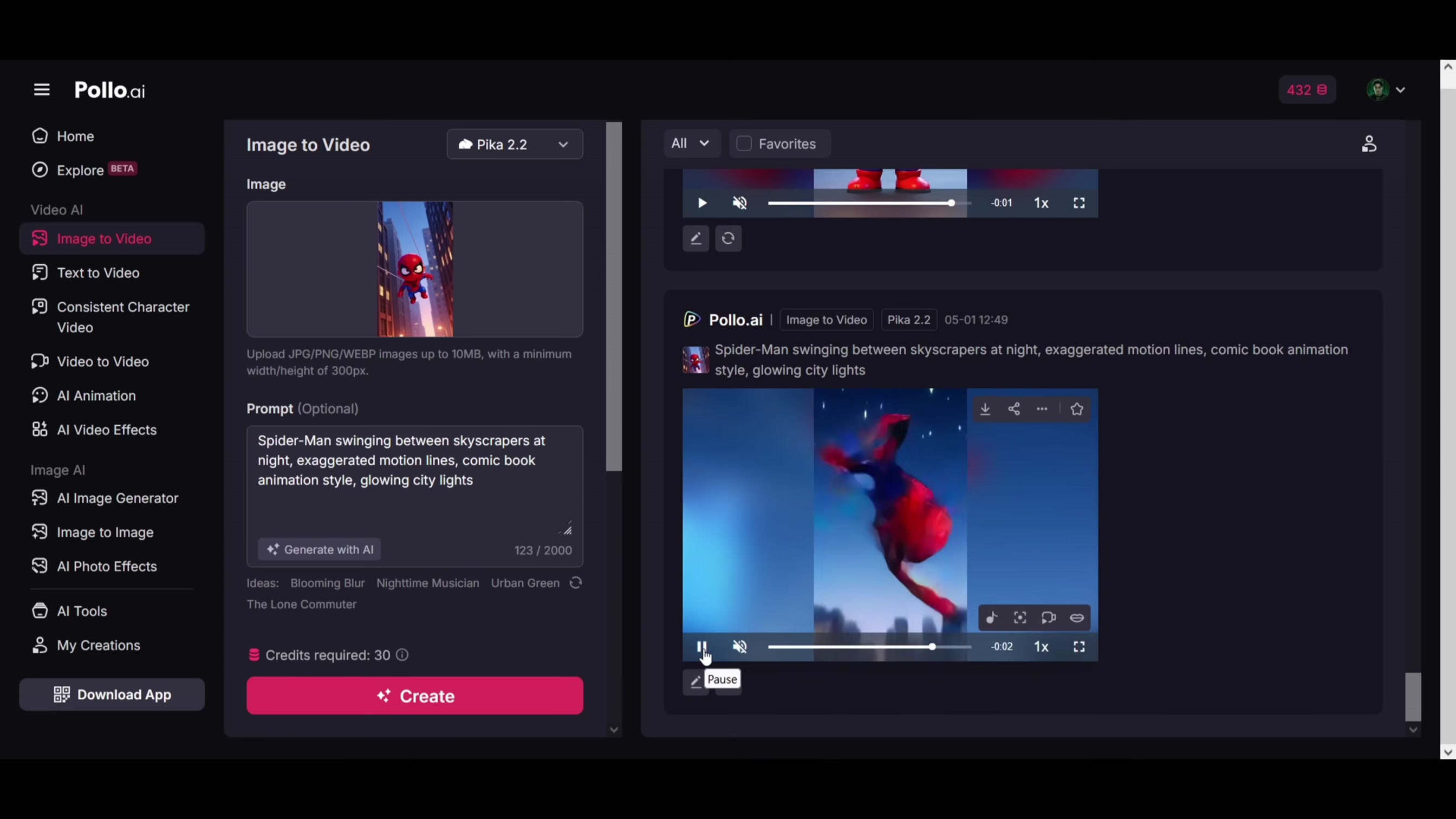Share the Spider-Man video
The image size is (1456, 819).
pyautogui.click(x=1014, y=409)
